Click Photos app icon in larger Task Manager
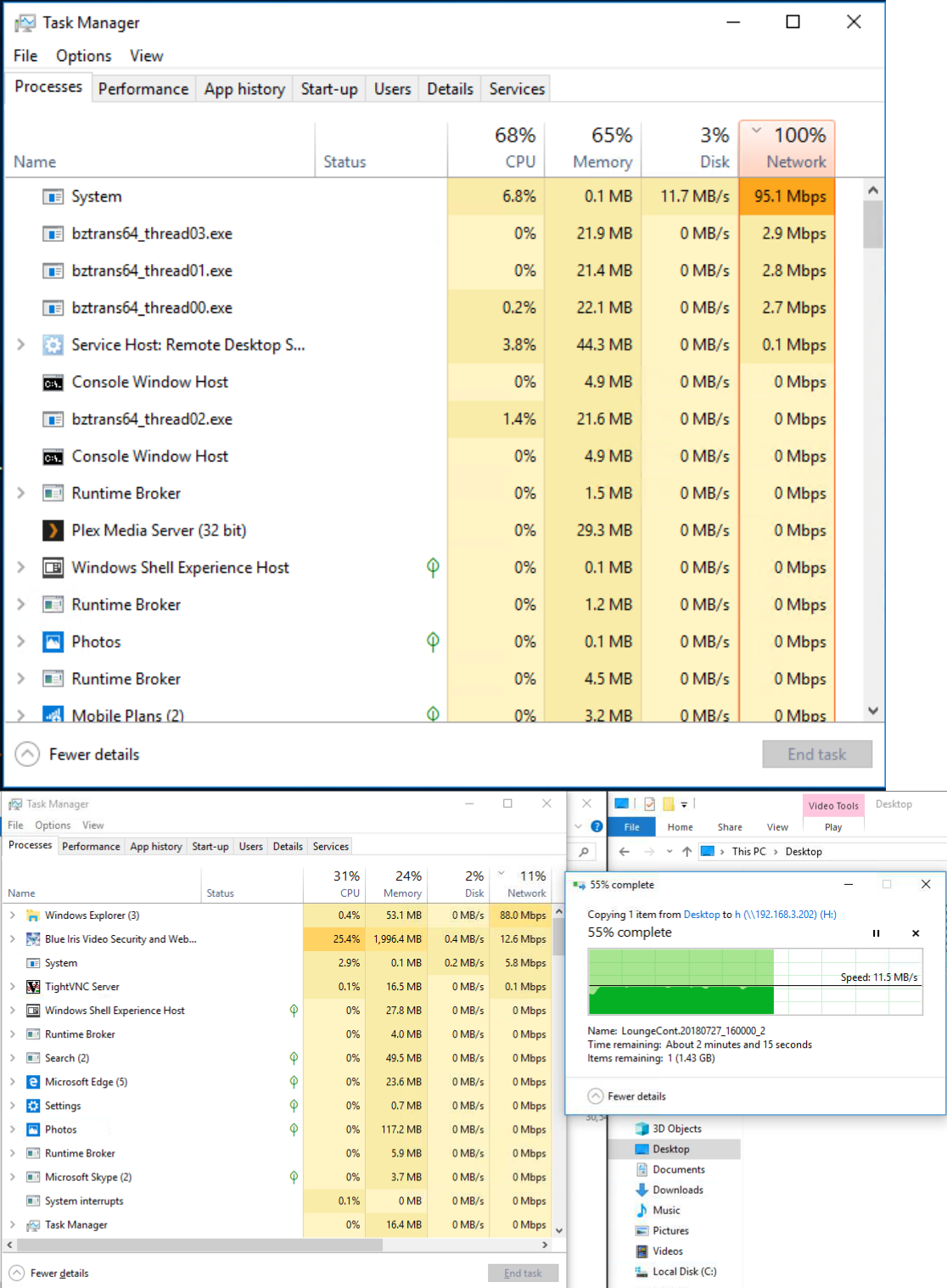 [x=53, y=641]
